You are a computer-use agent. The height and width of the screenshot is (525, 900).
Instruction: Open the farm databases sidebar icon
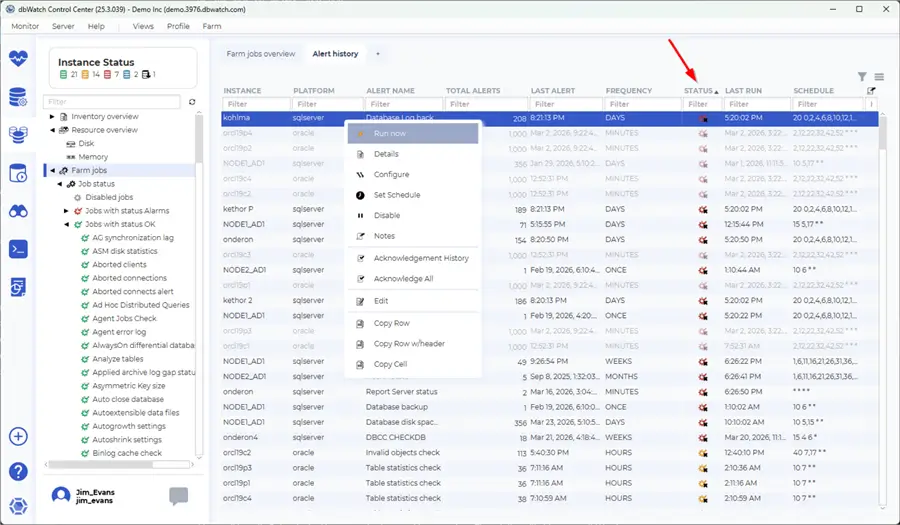[x=18, y=135]
